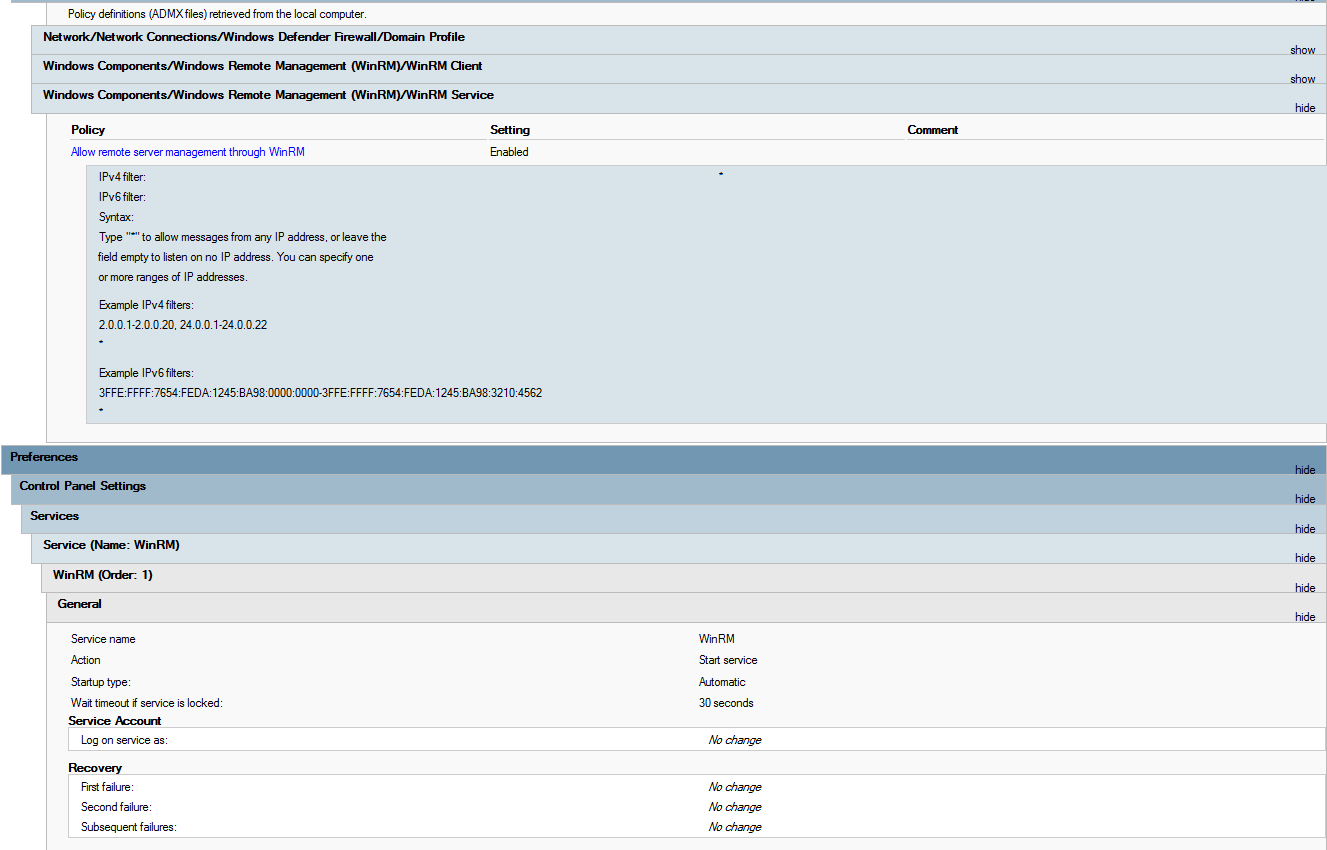
Task: Click the 'Example IPv4 filters:' heading
Action: pos(146,304)
